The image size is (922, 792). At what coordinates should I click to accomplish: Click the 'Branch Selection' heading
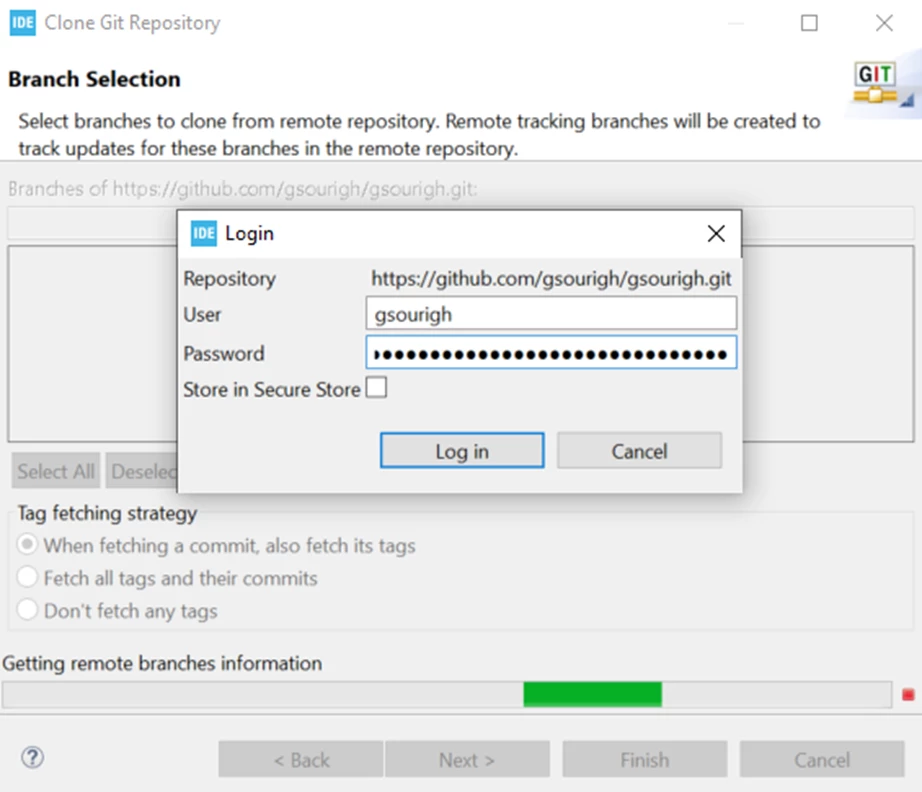coord(94,79)
